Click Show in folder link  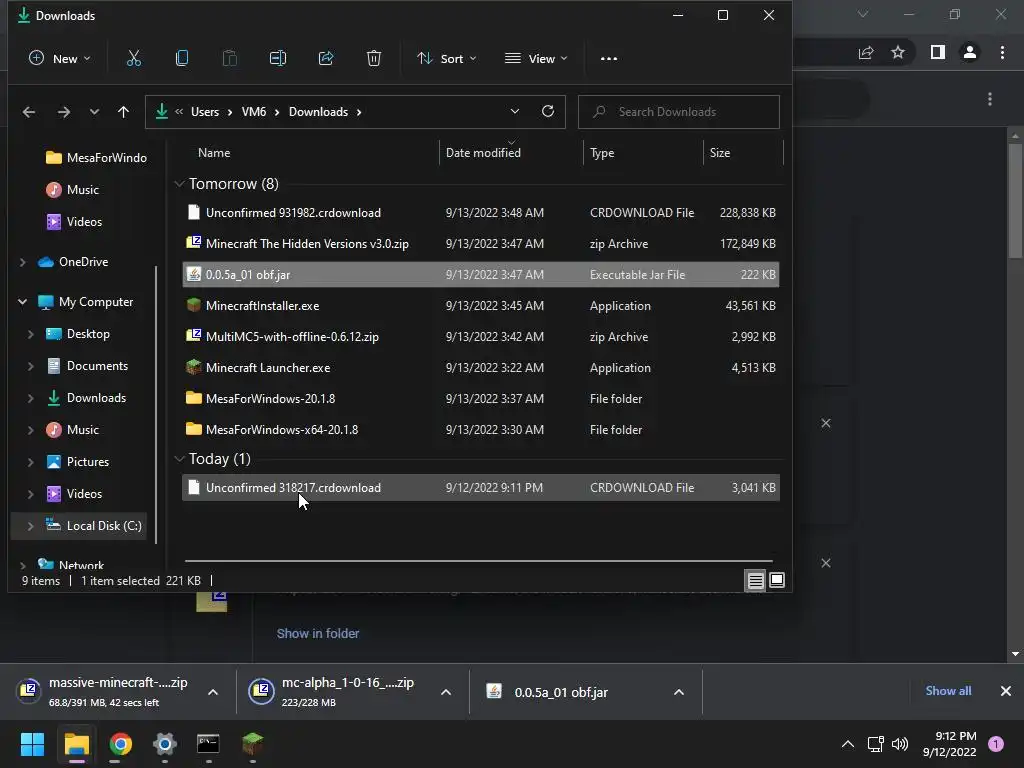coord(318,633)
